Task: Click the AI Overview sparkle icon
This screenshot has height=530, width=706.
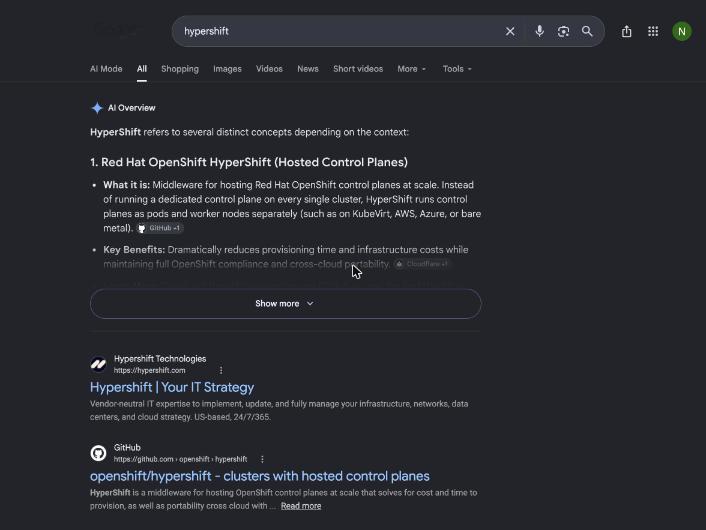Action: click(x=97, y=108)
